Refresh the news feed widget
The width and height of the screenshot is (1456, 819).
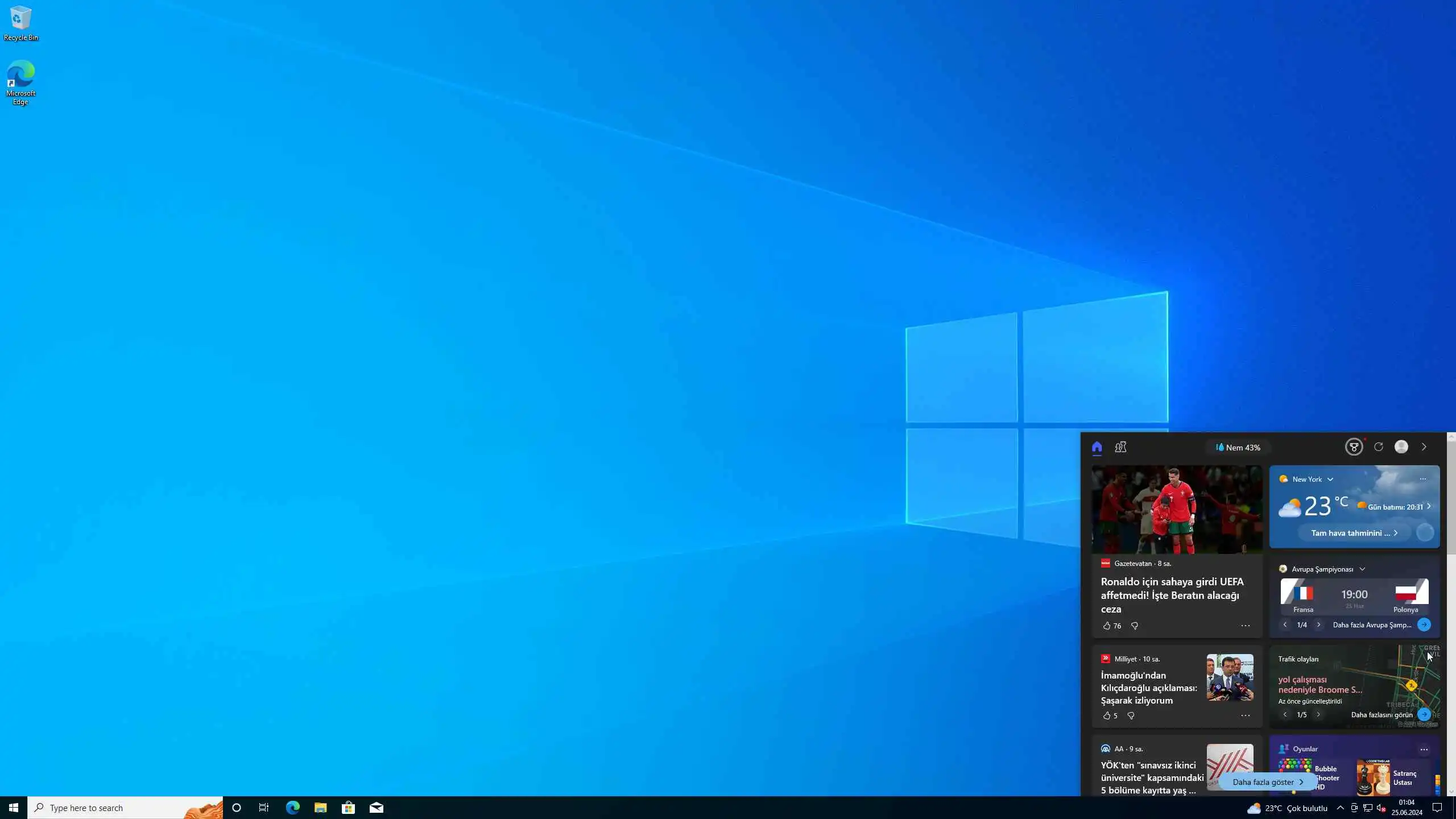[1378, 447]
